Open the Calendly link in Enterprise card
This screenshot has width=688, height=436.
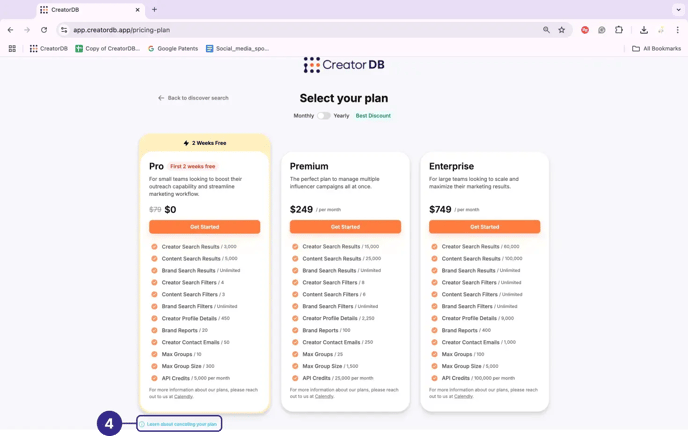coord(463,397)
